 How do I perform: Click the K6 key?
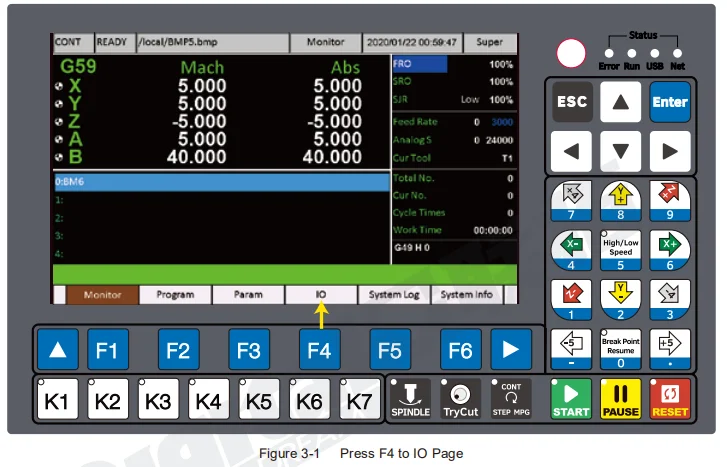309,399
